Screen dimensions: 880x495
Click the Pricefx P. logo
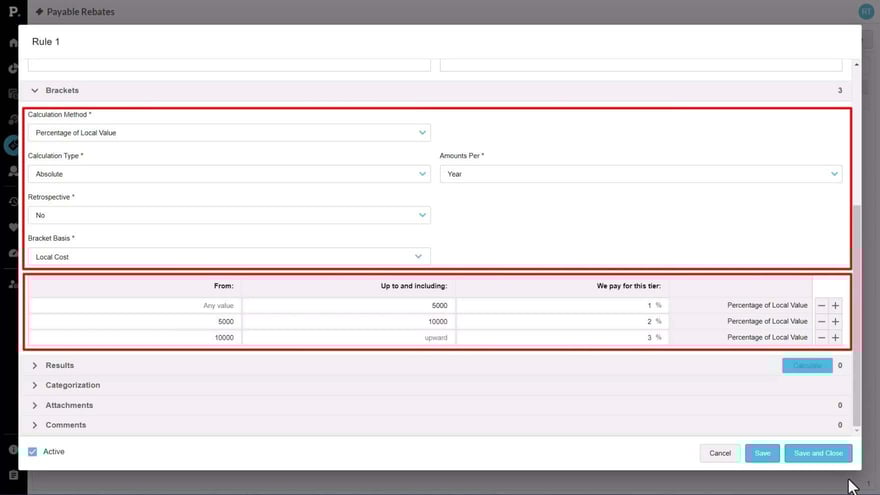pyautogui.click(x=13, y=12)
